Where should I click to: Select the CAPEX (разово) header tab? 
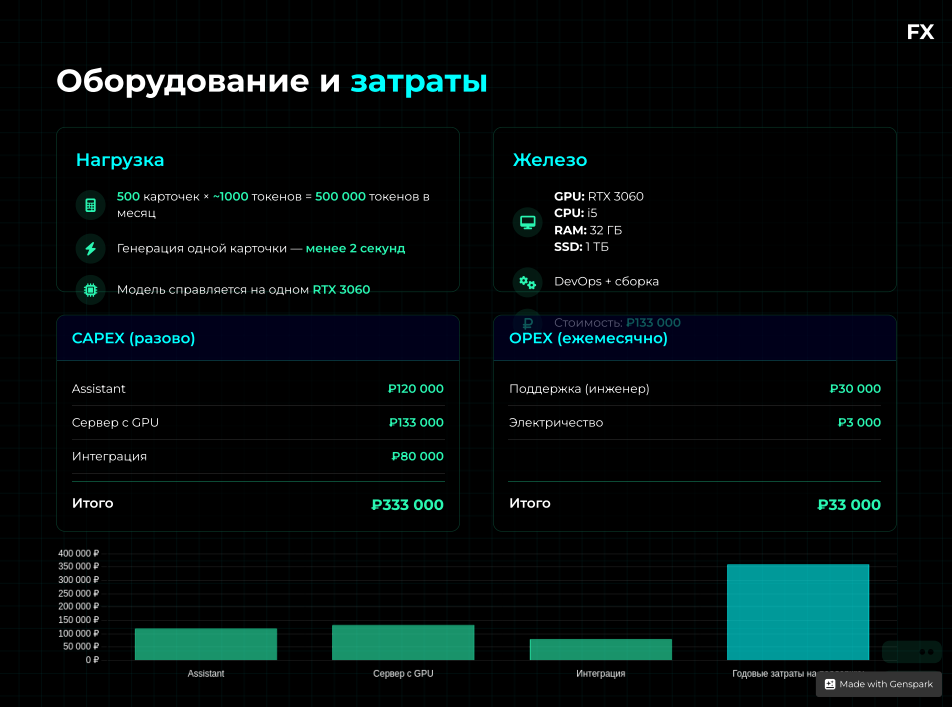coord(133,338)
